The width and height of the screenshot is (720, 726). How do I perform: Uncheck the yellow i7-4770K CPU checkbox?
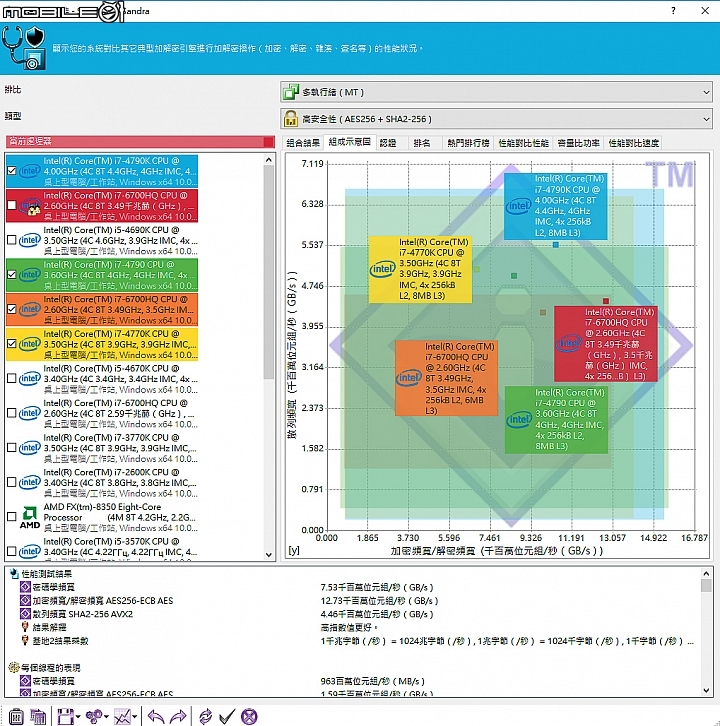pos(12,344)
